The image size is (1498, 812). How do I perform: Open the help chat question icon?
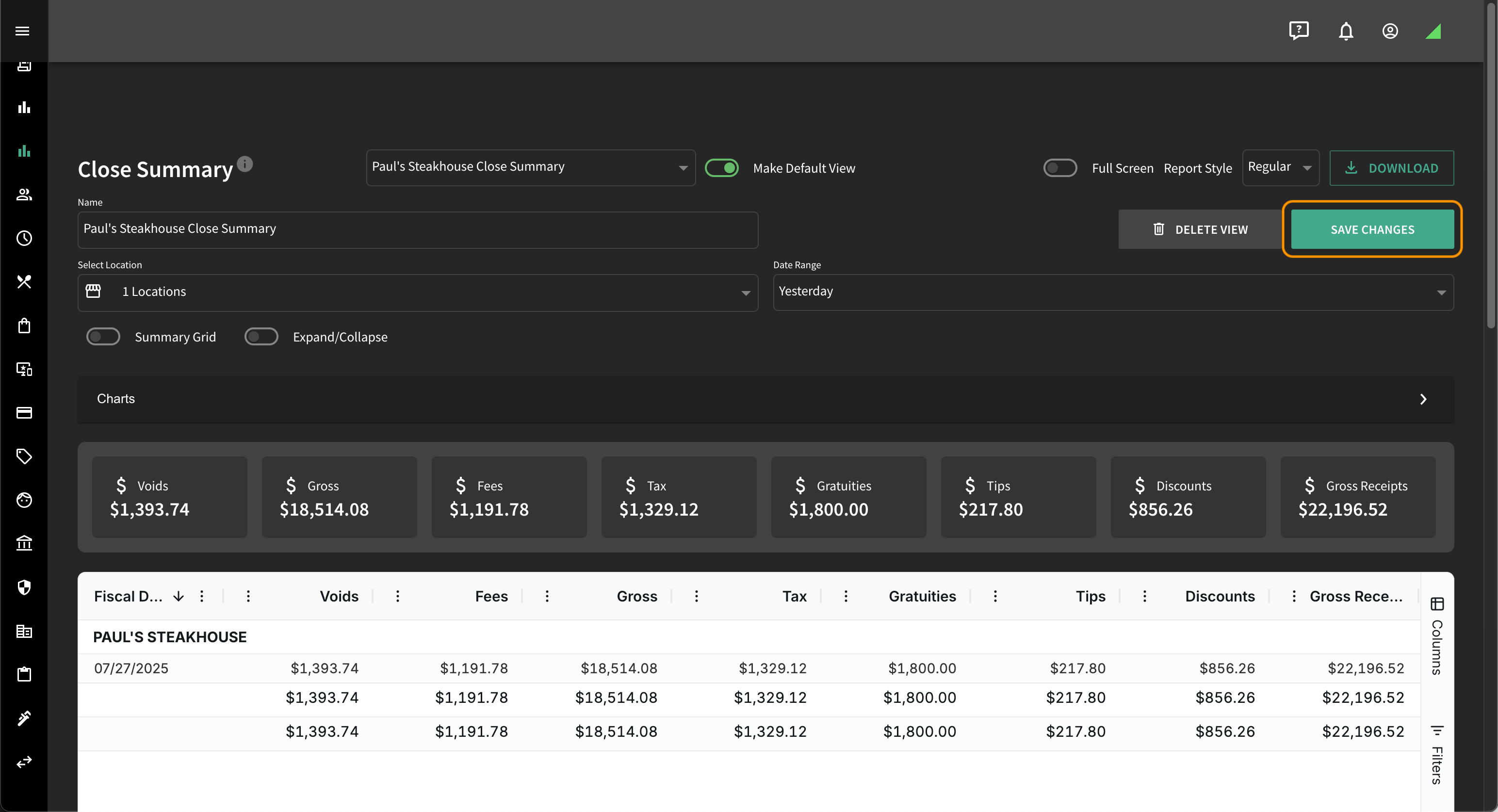click(1299, 31)
